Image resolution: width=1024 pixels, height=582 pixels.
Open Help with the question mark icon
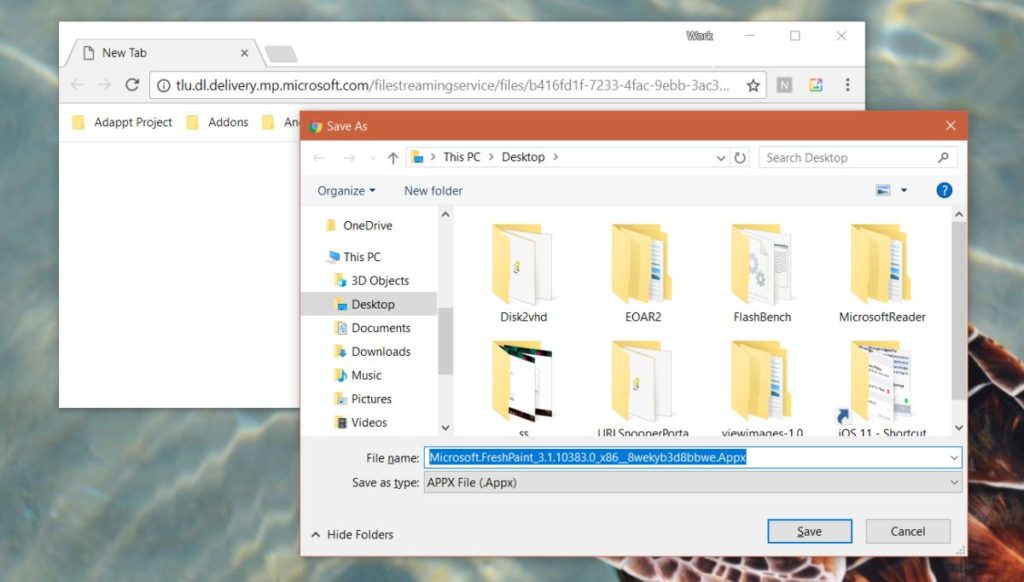pos(944,190)
